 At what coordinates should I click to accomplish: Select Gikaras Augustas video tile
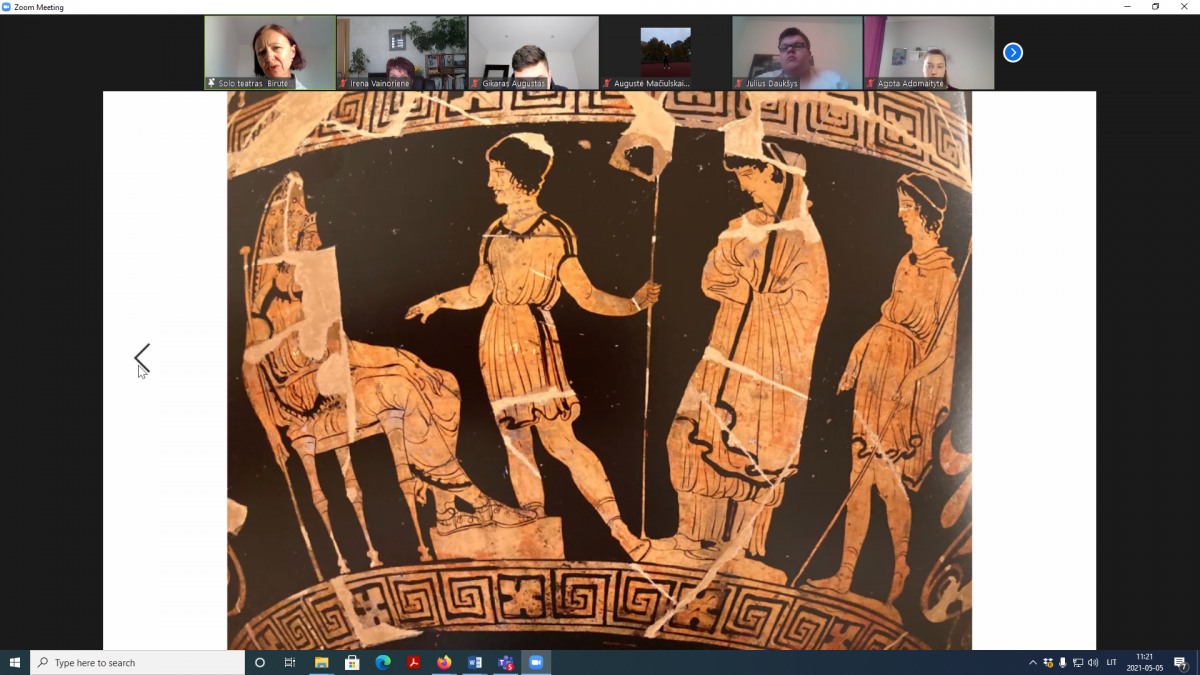pyautogui.click(x=534, y=53)
